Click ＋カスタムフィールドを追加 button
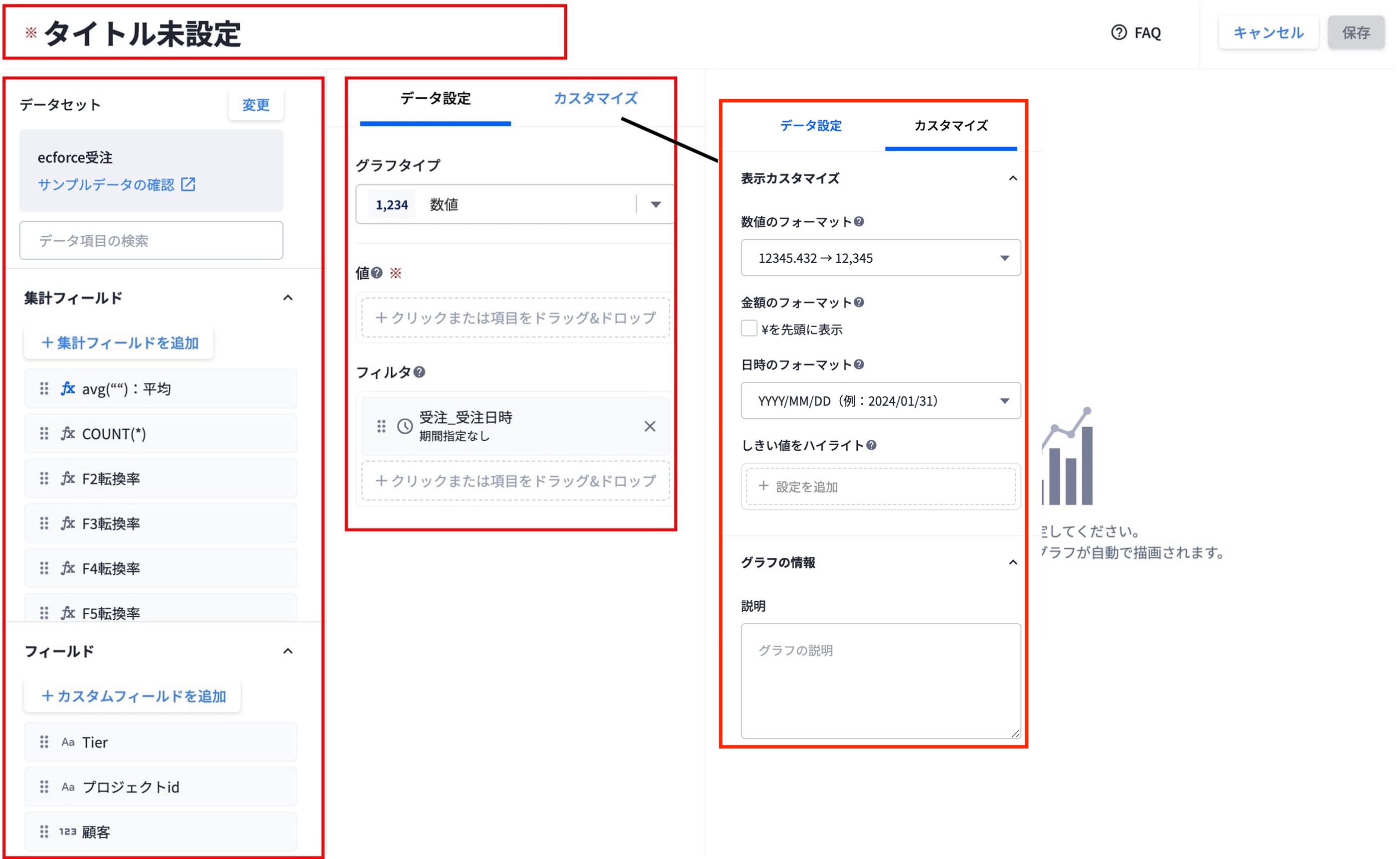 133,696
